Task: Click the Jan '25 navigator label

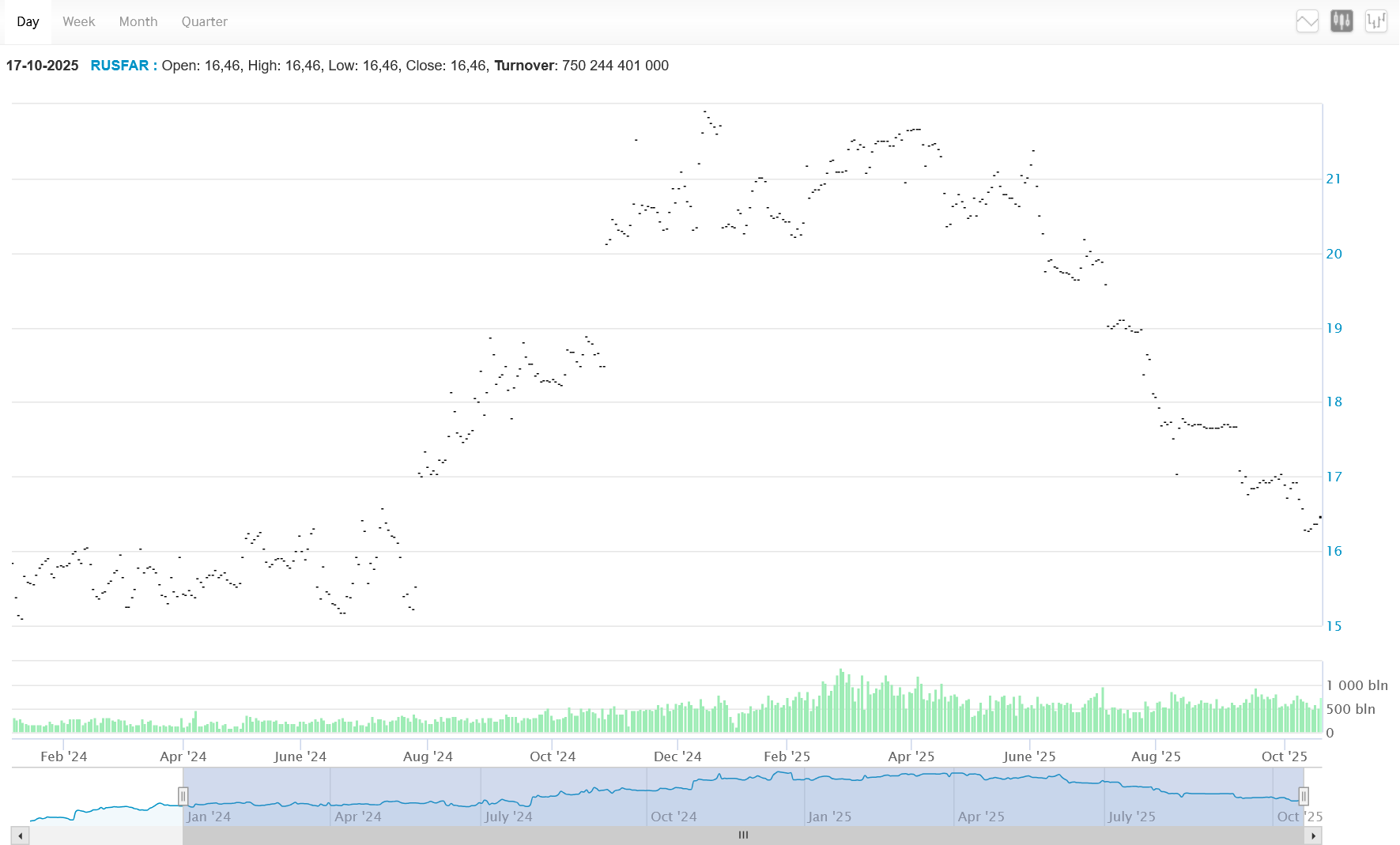Action: pyautogui.click(x=829, y=817)
